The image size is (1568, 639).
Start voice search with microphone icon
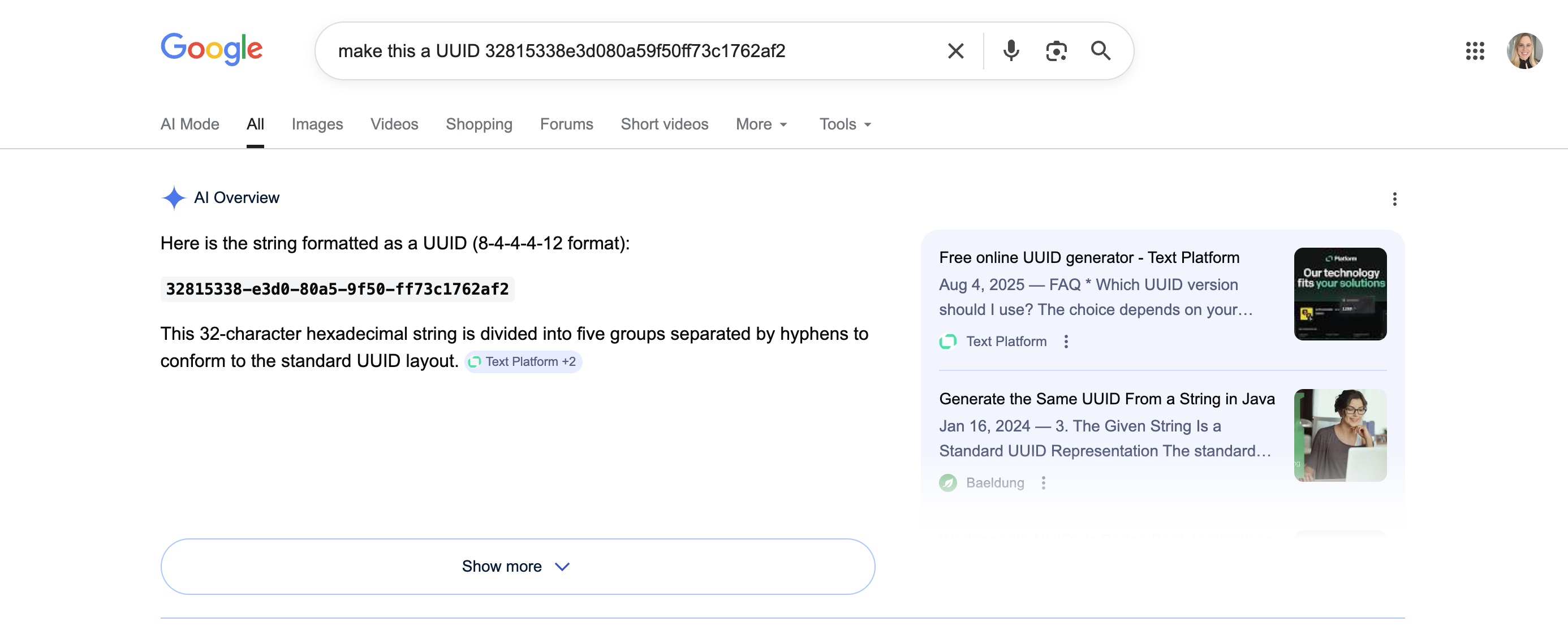pos(1011,51)
